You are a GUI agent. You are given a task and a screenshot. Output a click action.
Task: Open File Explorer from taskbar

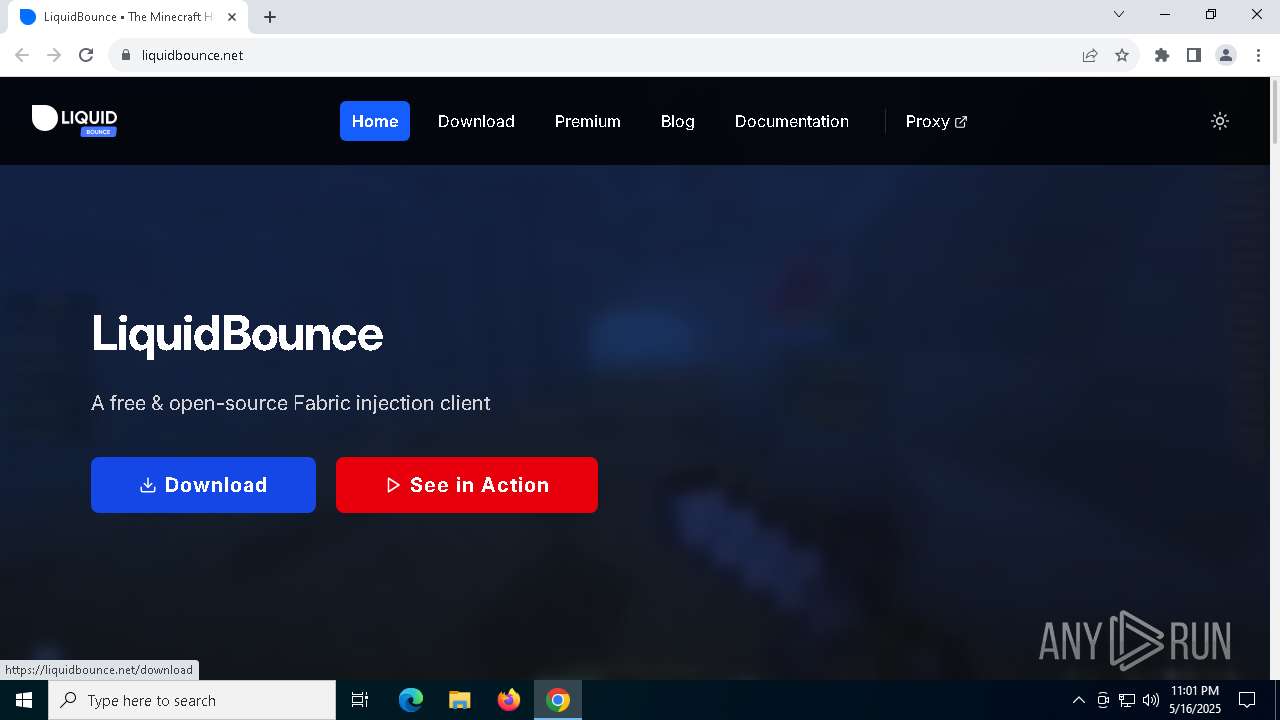click(460, 700)
